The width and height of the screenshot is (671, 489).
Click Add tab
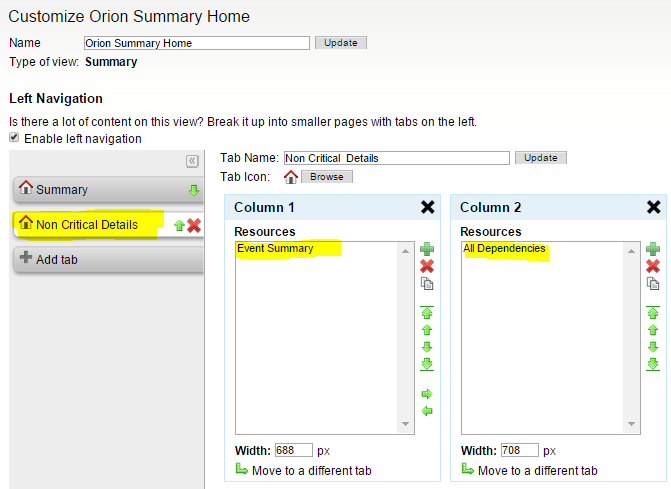tap(108, 259)
